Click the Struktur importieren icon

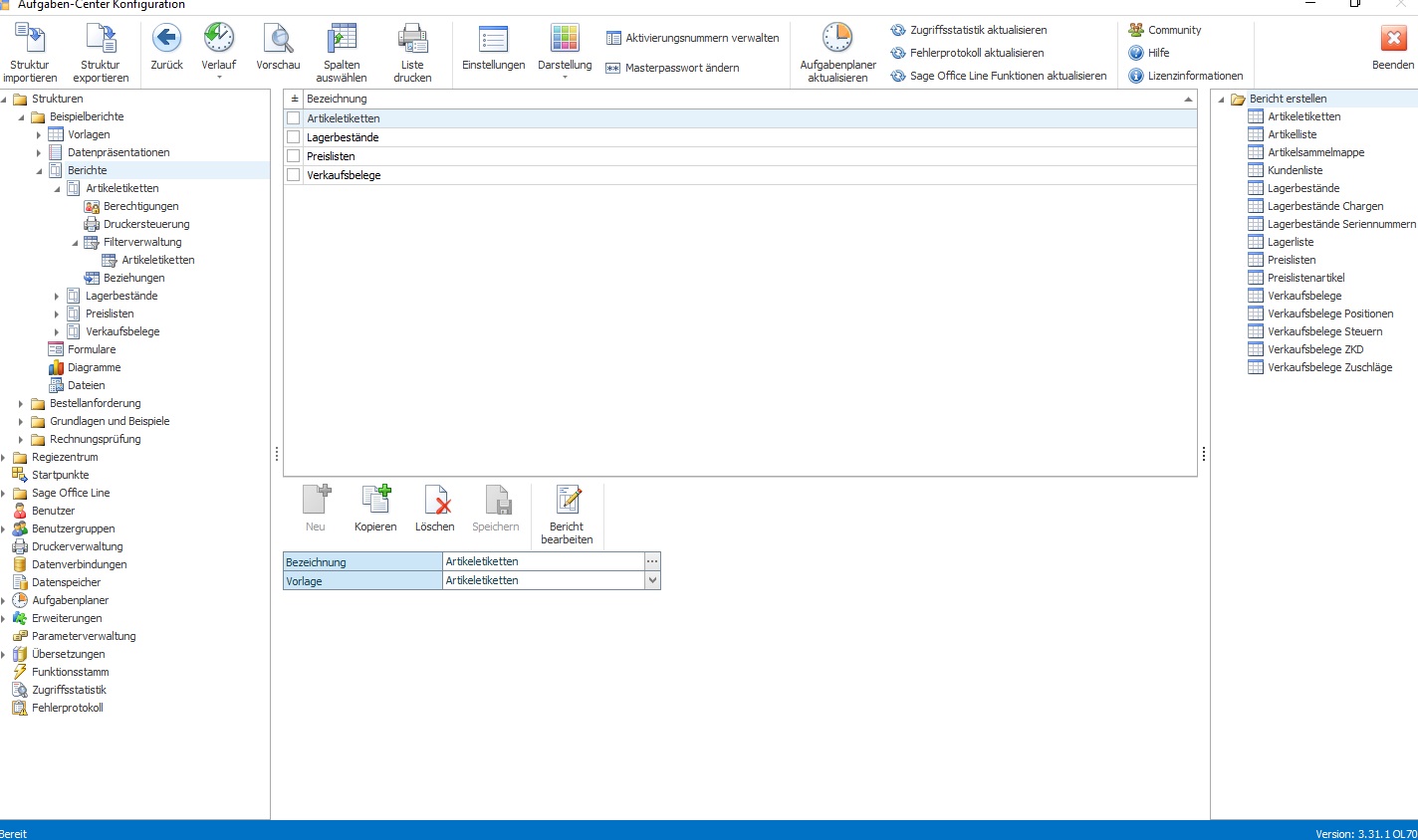(x=30, y=39)
